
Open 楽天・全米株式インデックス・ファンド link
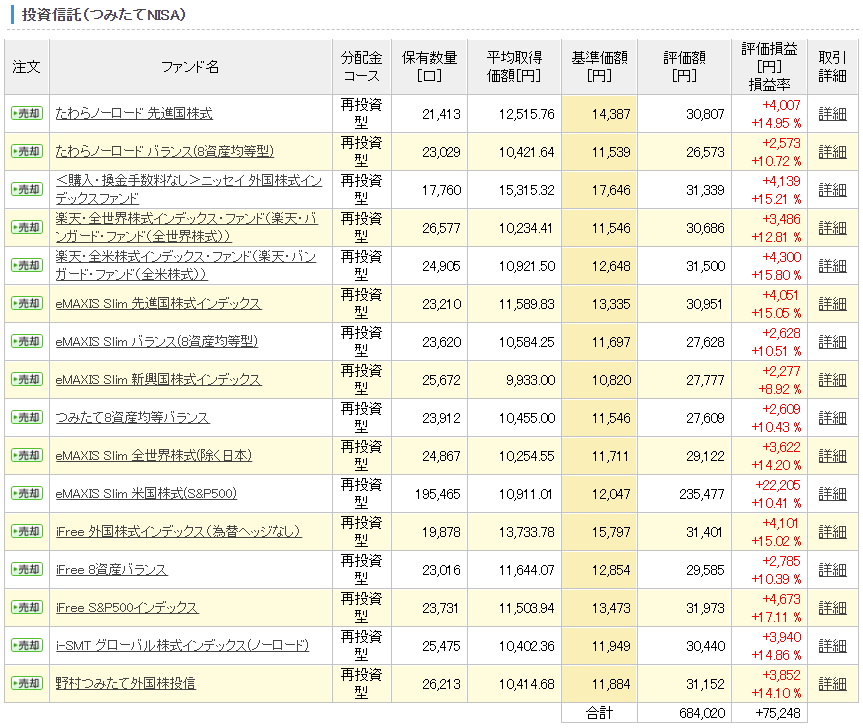(186, 265)
